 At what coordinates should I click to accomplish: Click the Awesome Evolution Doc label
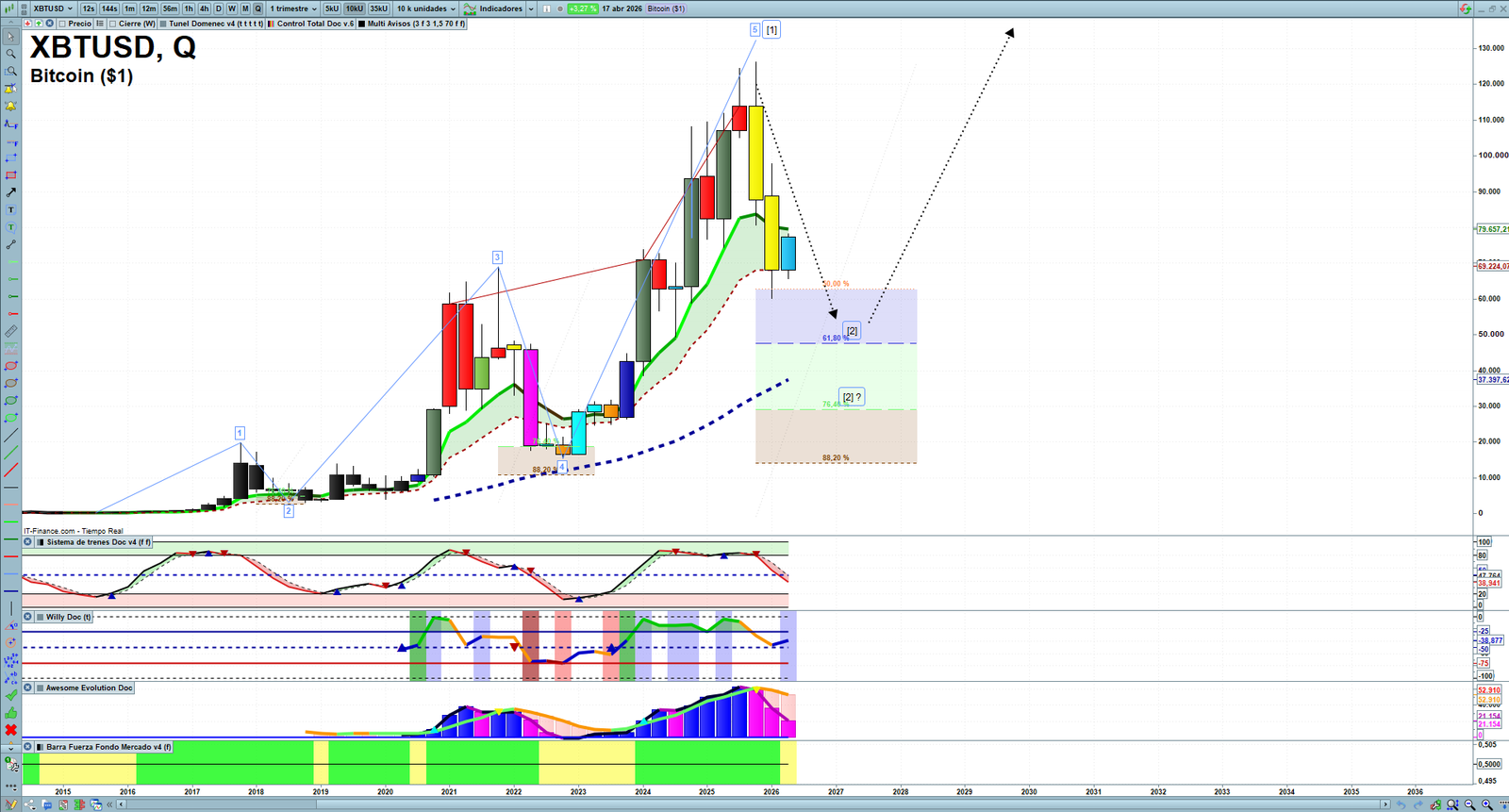(90, 688)
